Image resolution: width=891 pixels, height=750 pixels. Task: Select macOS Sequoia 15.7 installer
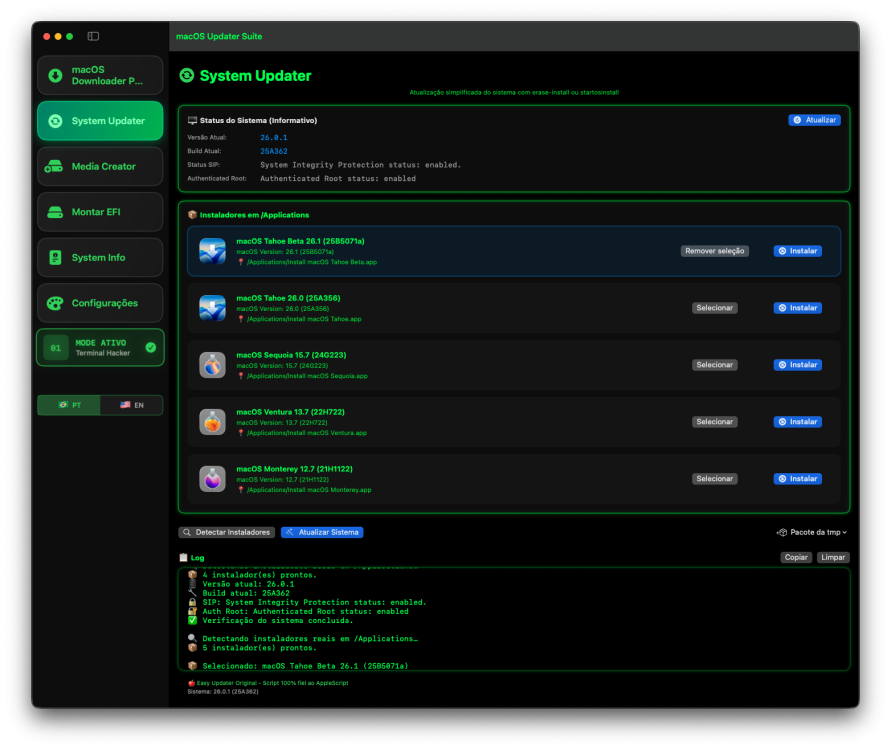714,365
